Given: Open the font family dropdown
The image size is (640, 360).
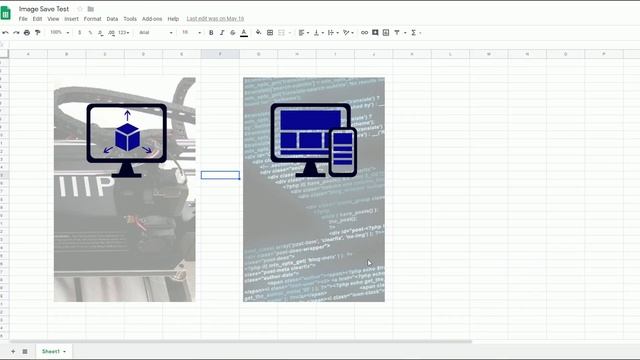Looking at the screenshot, I should pos(156,33).
